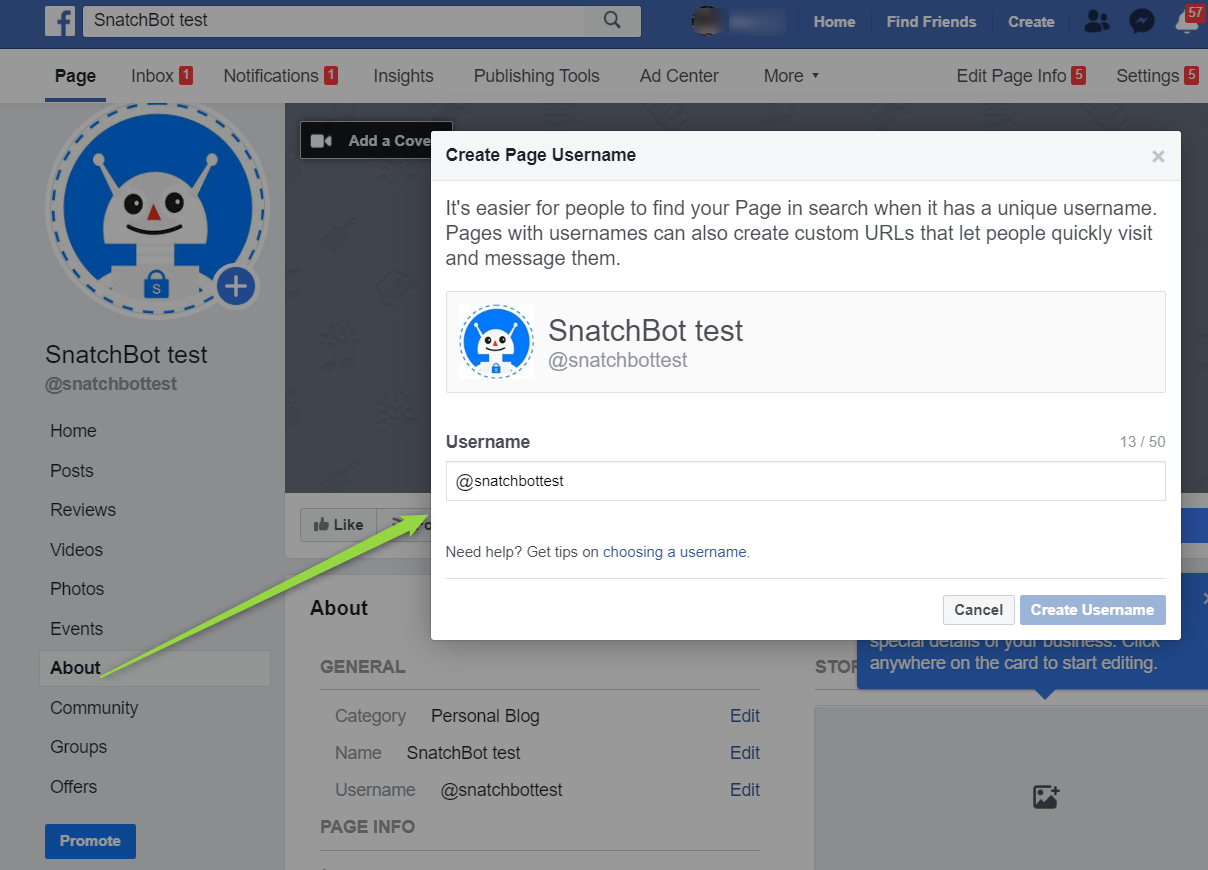
Task: Click the Facebook logo icon
Action: 60,21
